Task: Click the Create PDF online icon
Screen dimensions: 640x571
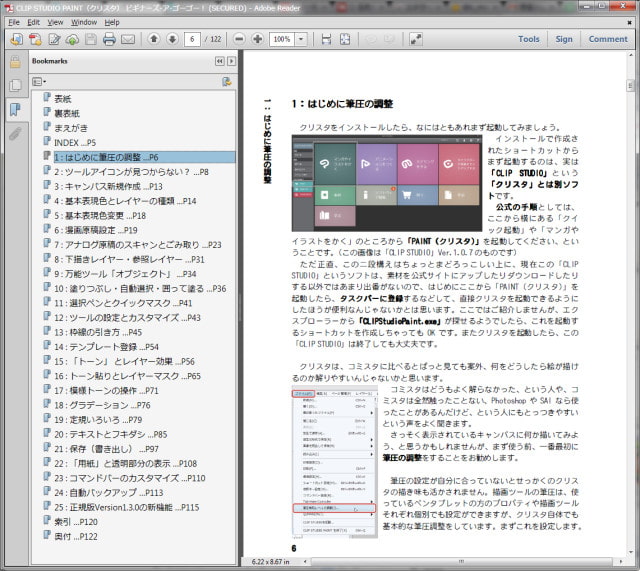Action: 37,40
